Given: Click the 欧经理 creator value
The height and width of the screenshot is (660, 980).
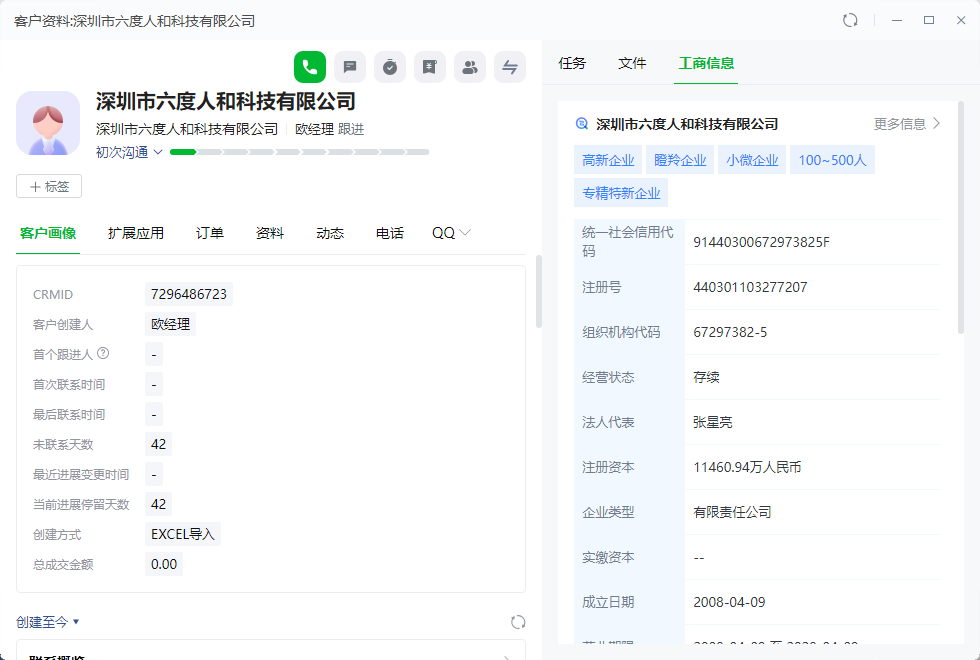Looking at the screenshot, I should pos(171,324).
